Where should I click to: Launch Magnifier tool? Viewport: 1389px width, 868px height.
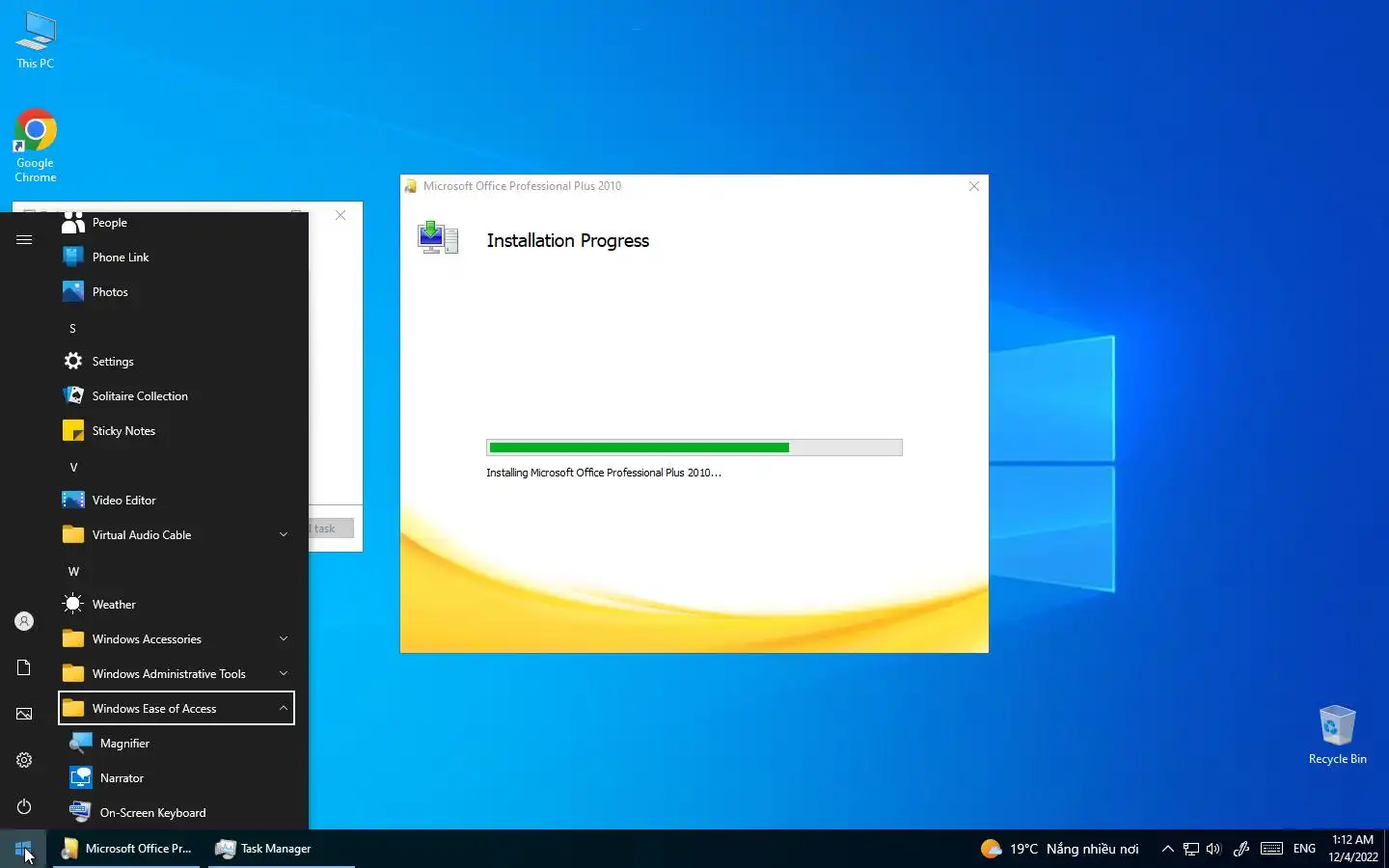177,744
